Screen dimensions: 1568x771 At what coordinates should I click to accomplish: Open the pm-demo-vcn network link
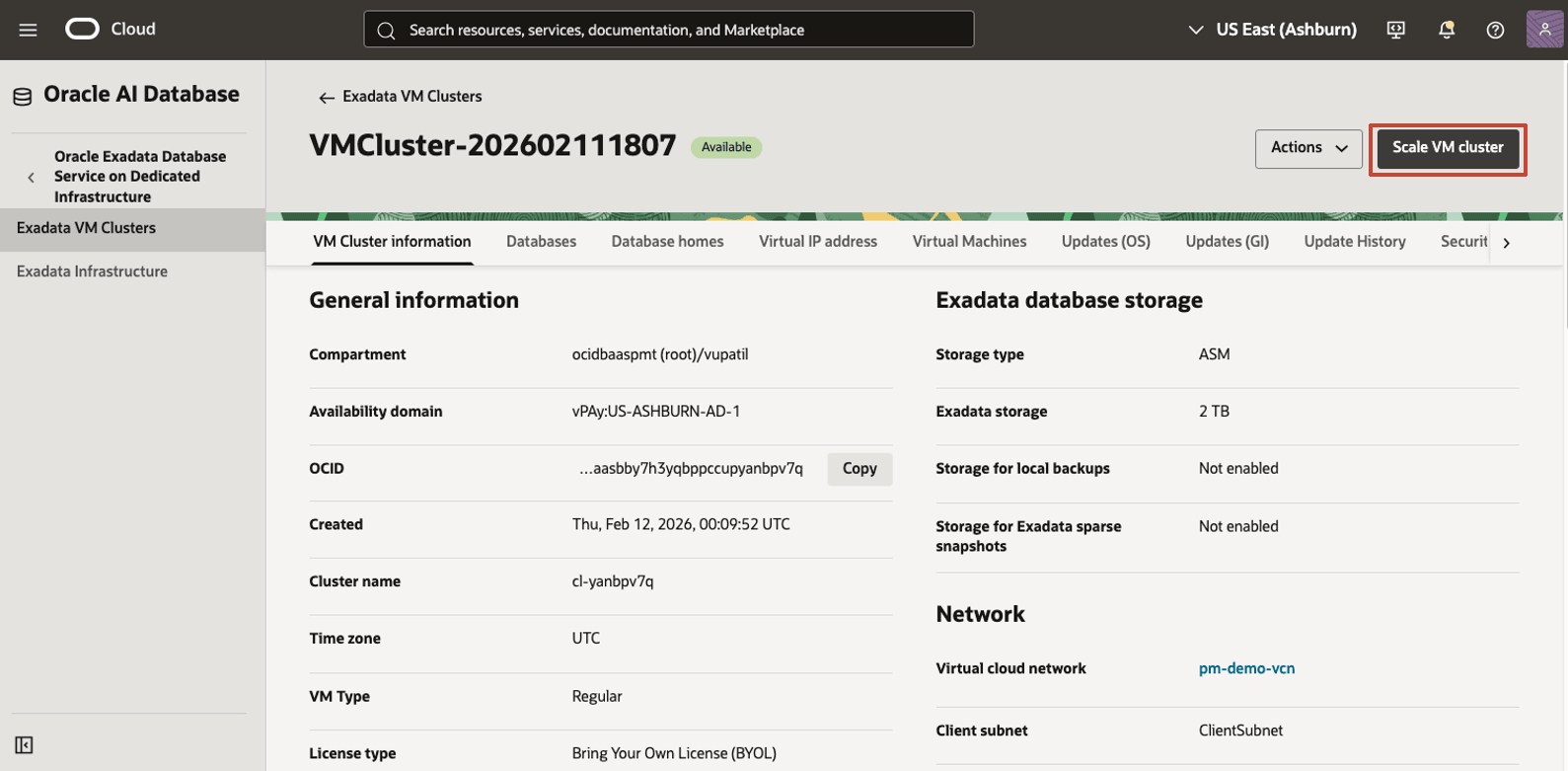(x=1246, y=668)
